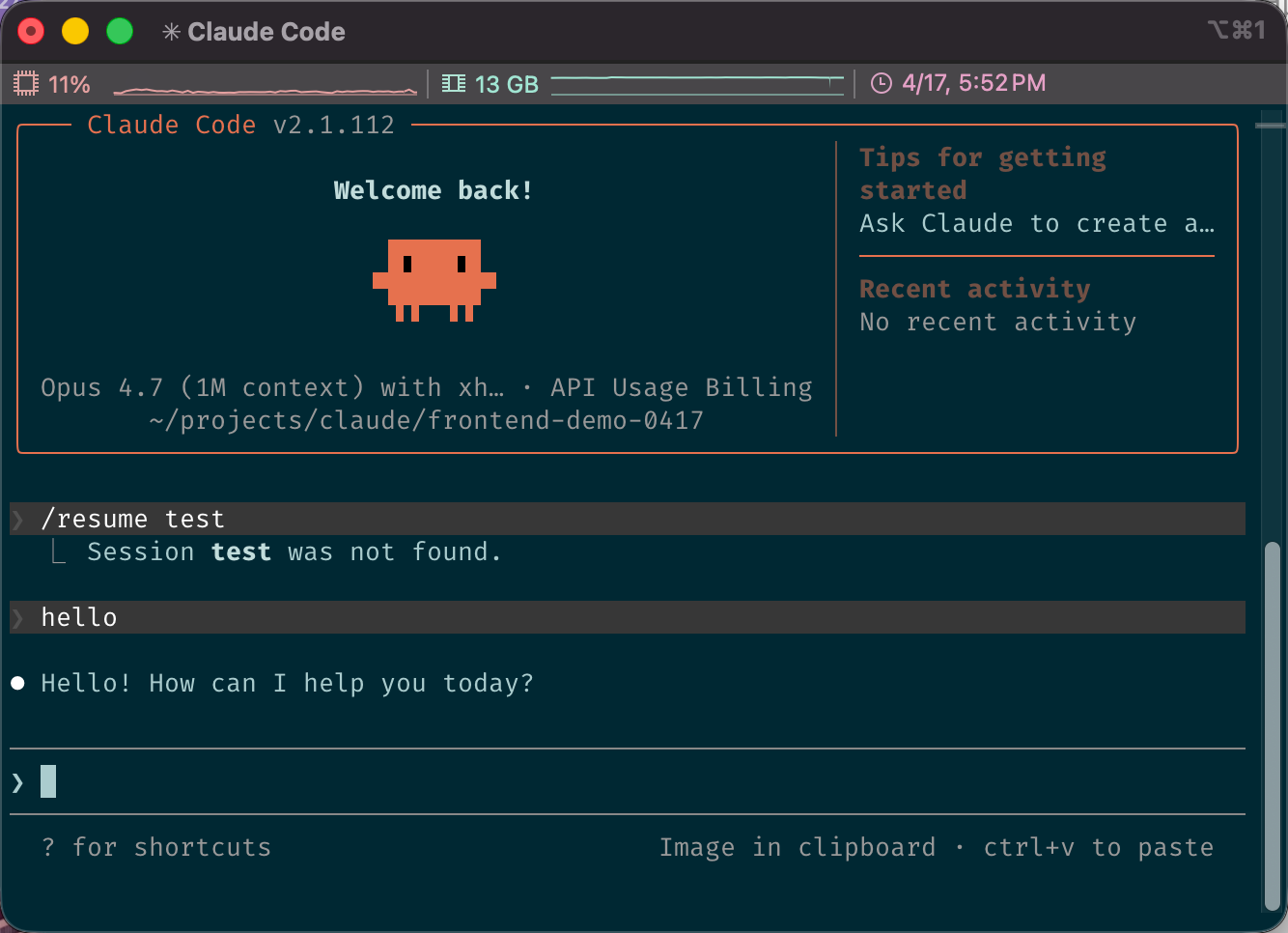Click the clock icon beside the date

882,84
